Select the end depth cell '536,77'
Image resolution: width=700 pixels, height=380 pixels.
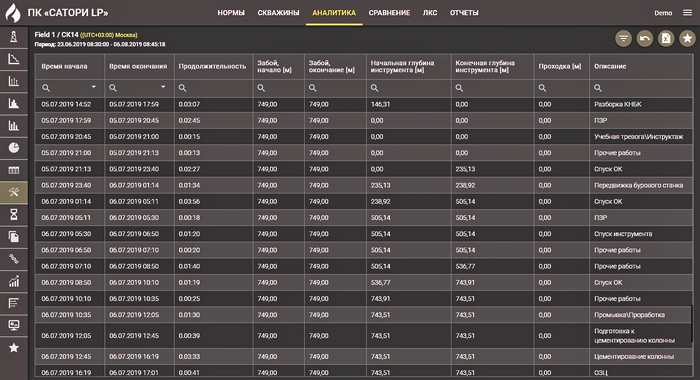[x=492, y=266]
